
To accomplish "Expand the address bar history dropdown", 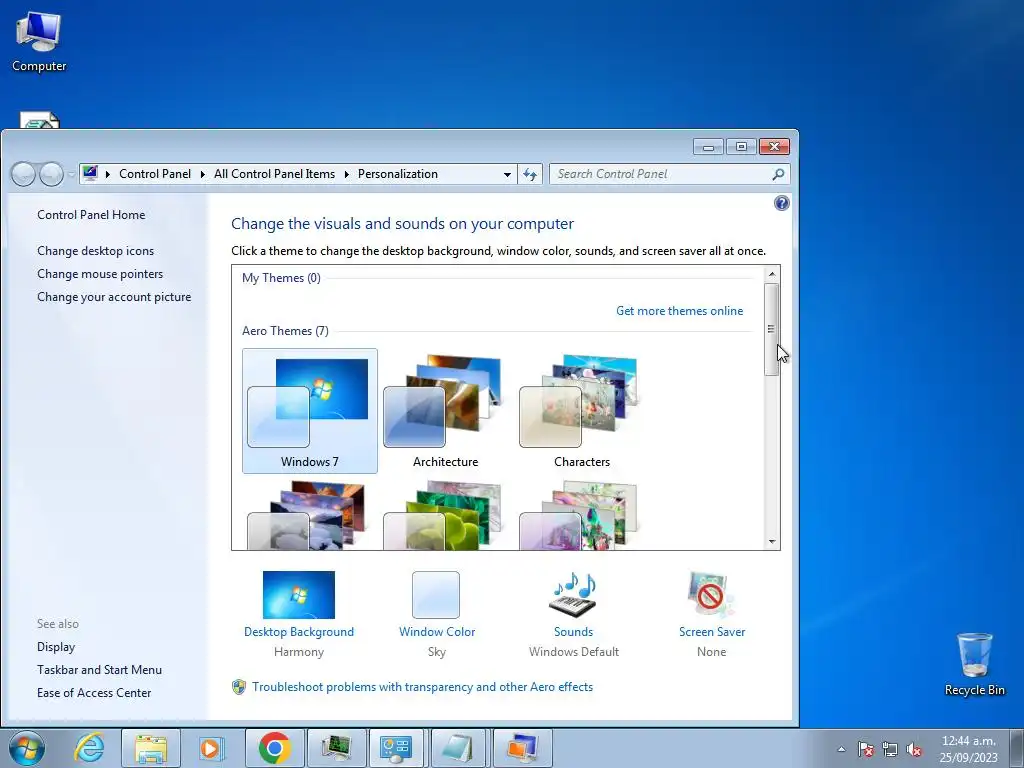I will point(507,174).
